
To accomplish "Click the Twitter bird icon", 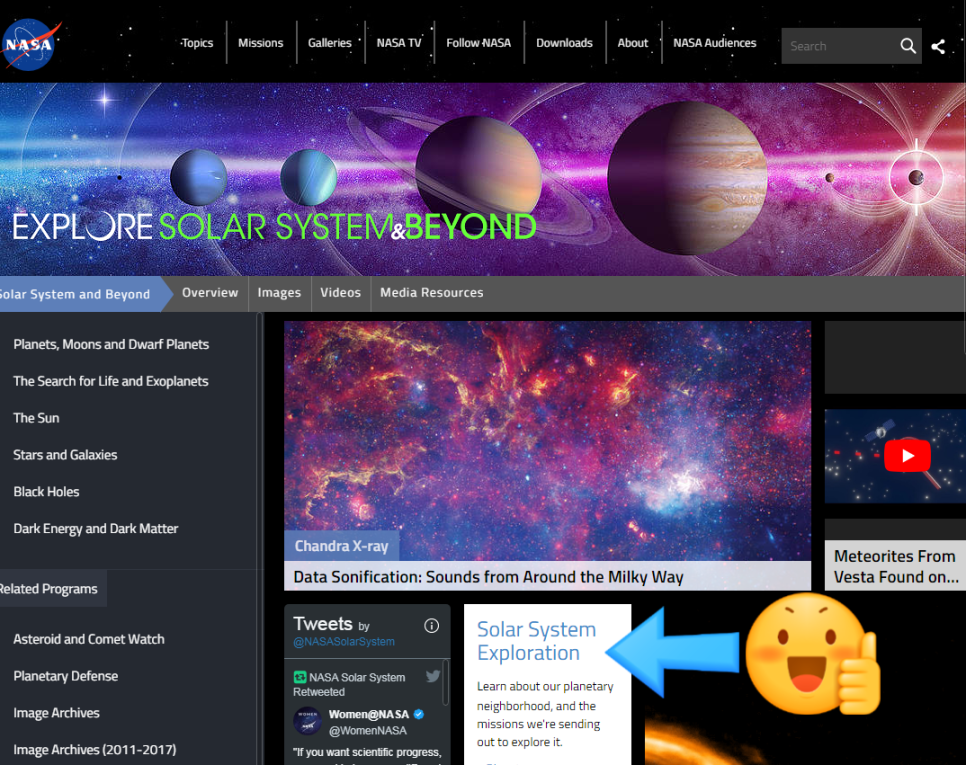I will tap(433, 676).
